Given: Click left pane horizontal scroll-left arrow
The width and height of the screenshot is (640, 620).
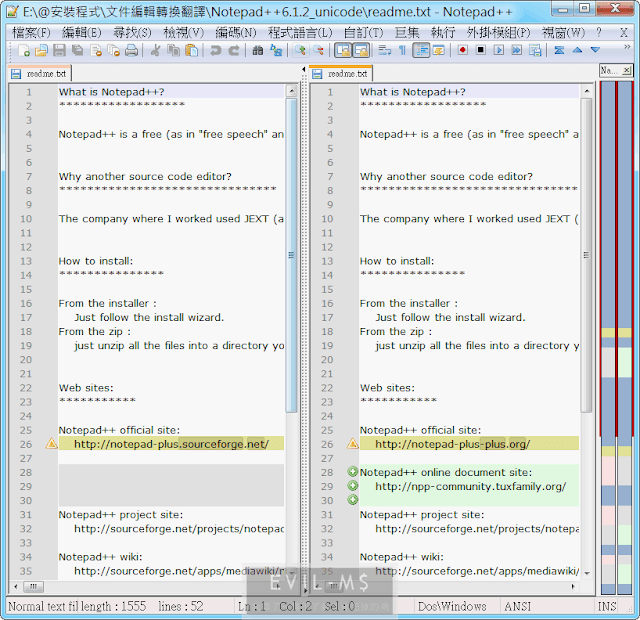Looking at the screenshot, I should coord(16,587).
